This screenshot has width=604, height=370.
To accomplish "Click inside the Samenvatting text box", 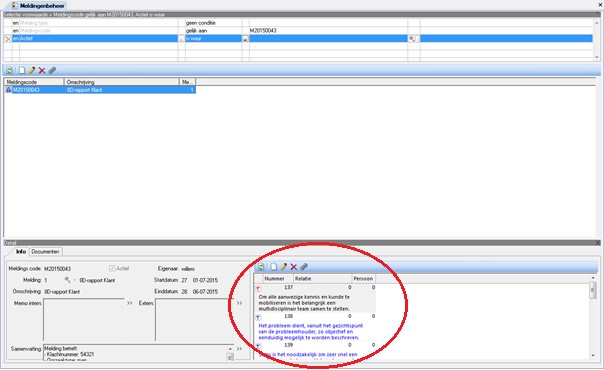I will (x=135, y=353).
